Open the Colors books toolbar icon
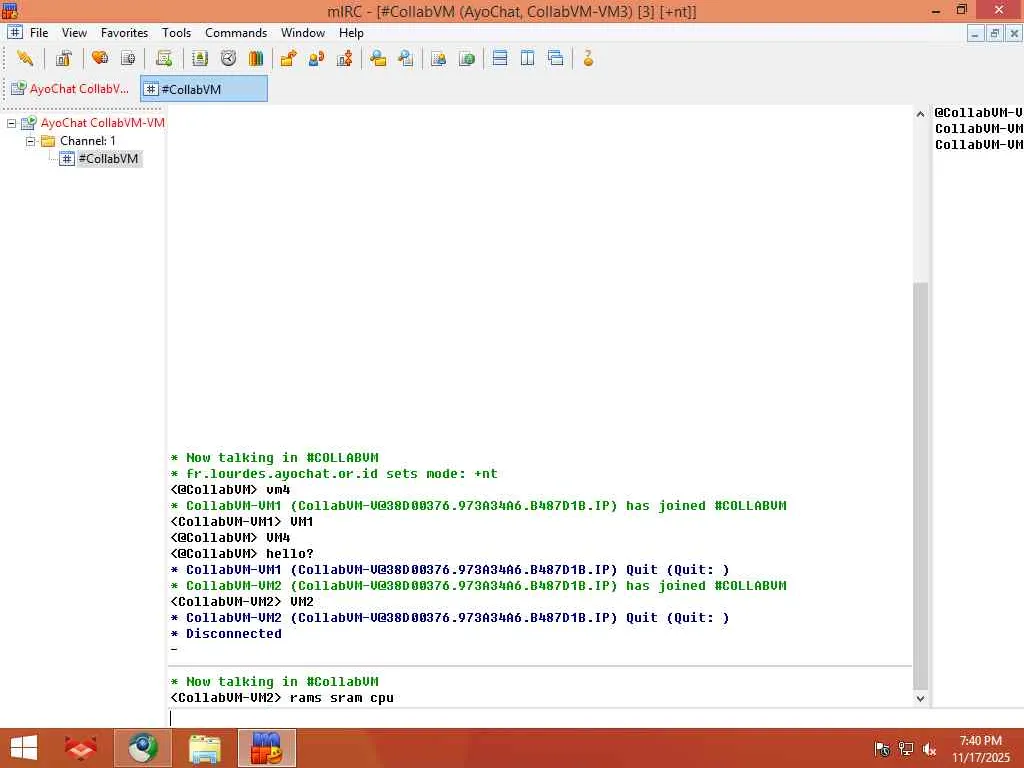 256,59
